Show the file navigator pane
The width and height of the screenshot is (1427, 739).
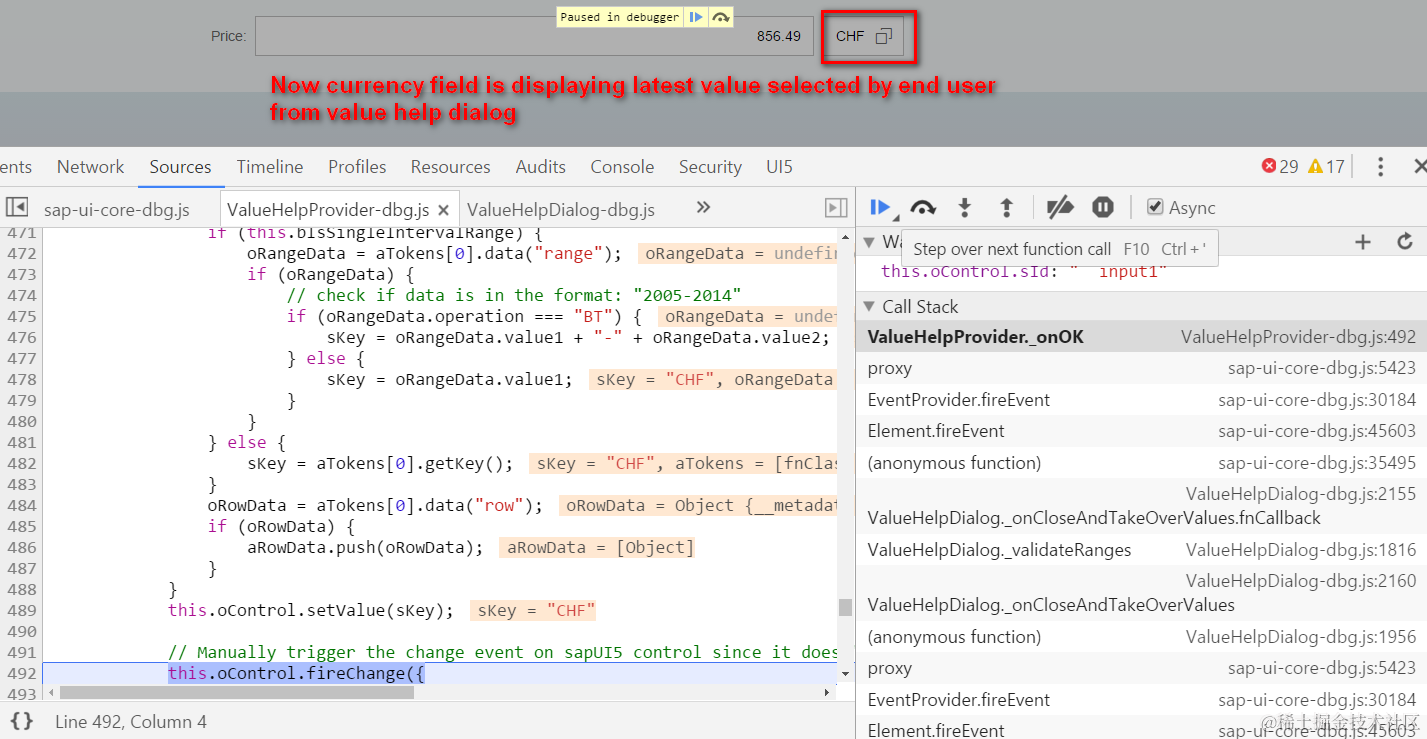tap(17, 207)
